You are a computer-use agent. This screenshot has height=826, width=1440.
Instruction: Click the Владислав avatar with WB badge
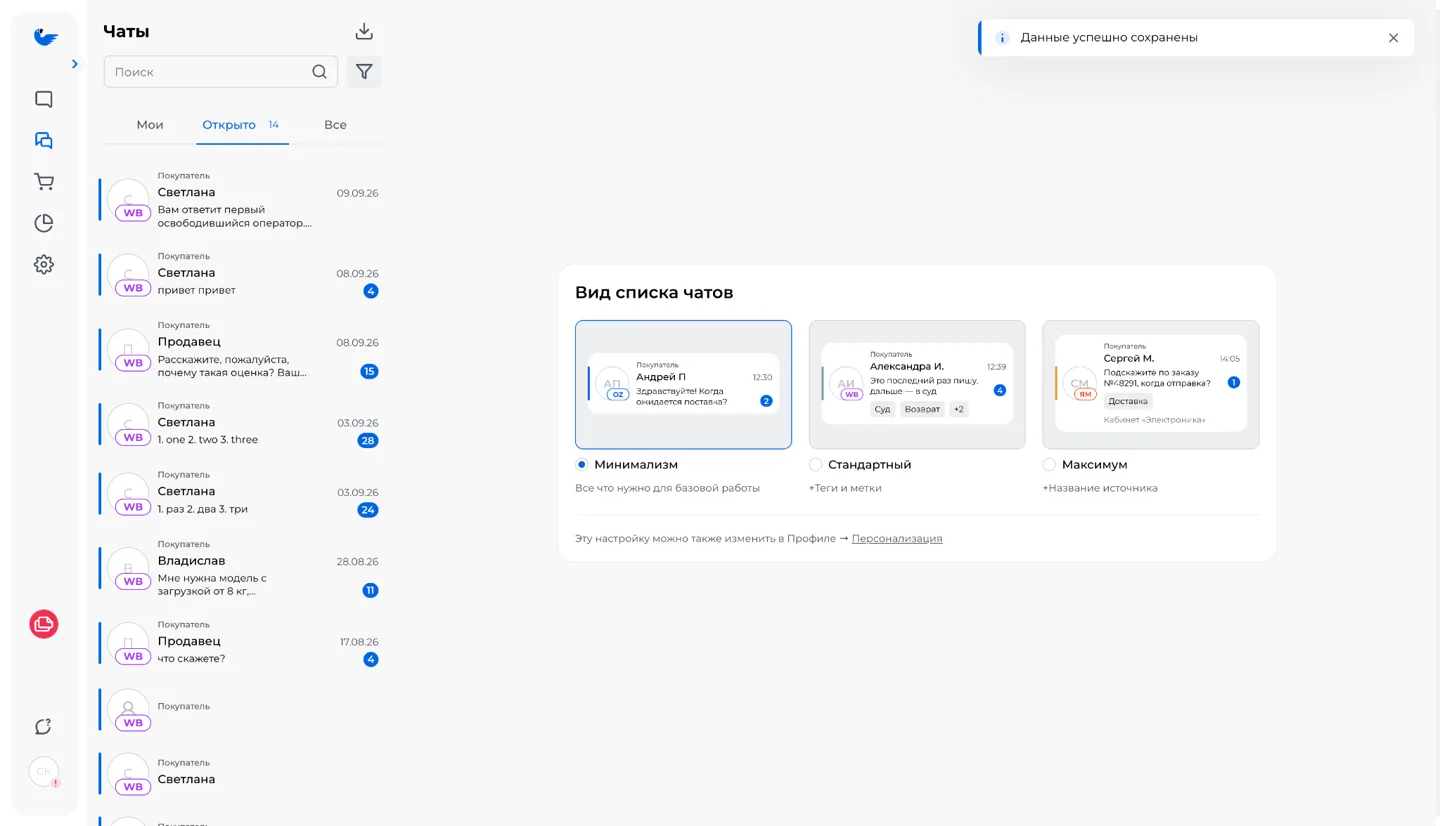click(x=129, y=569)
